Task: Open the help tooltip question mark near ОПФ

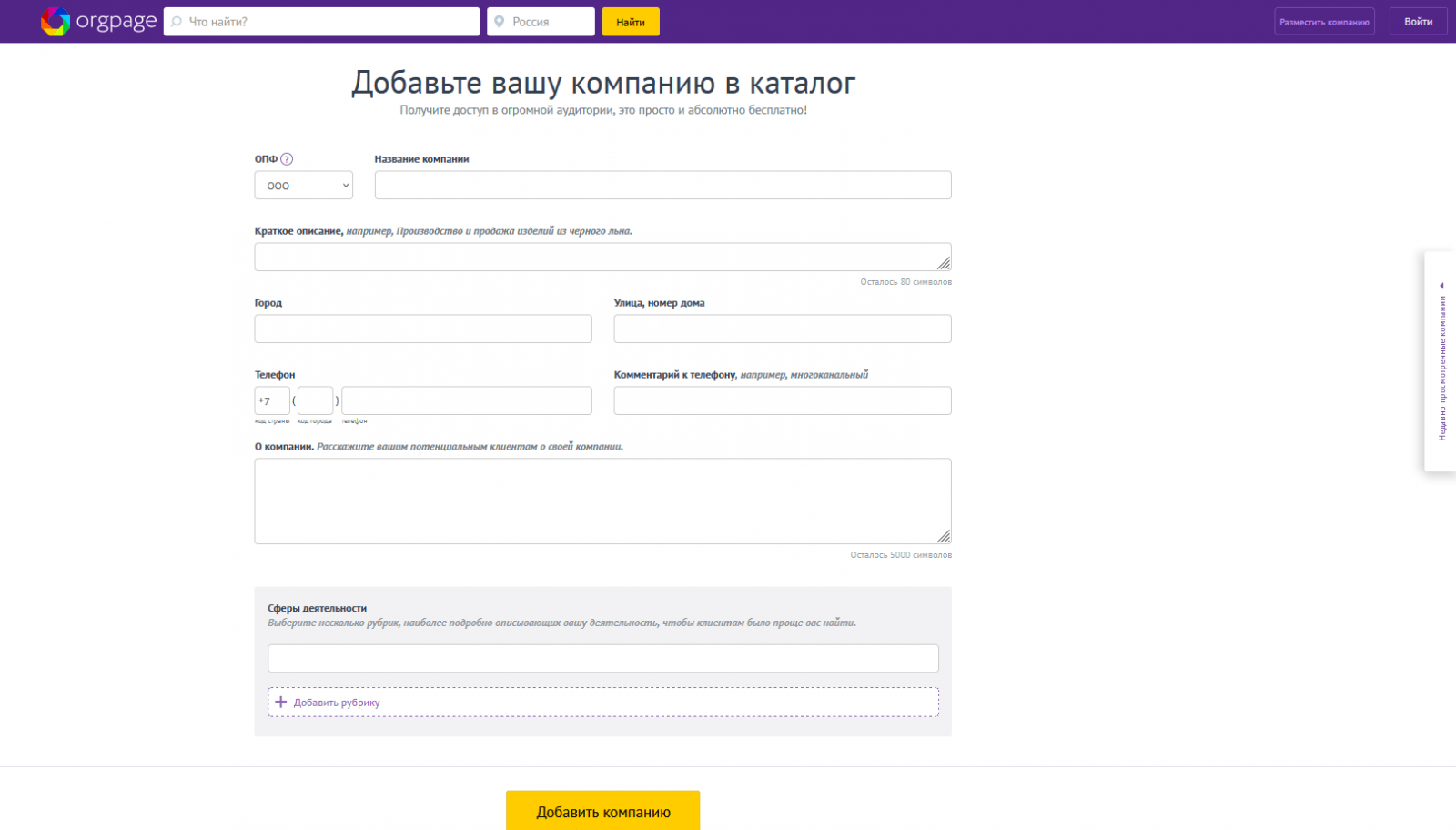Action: point(287,158)
